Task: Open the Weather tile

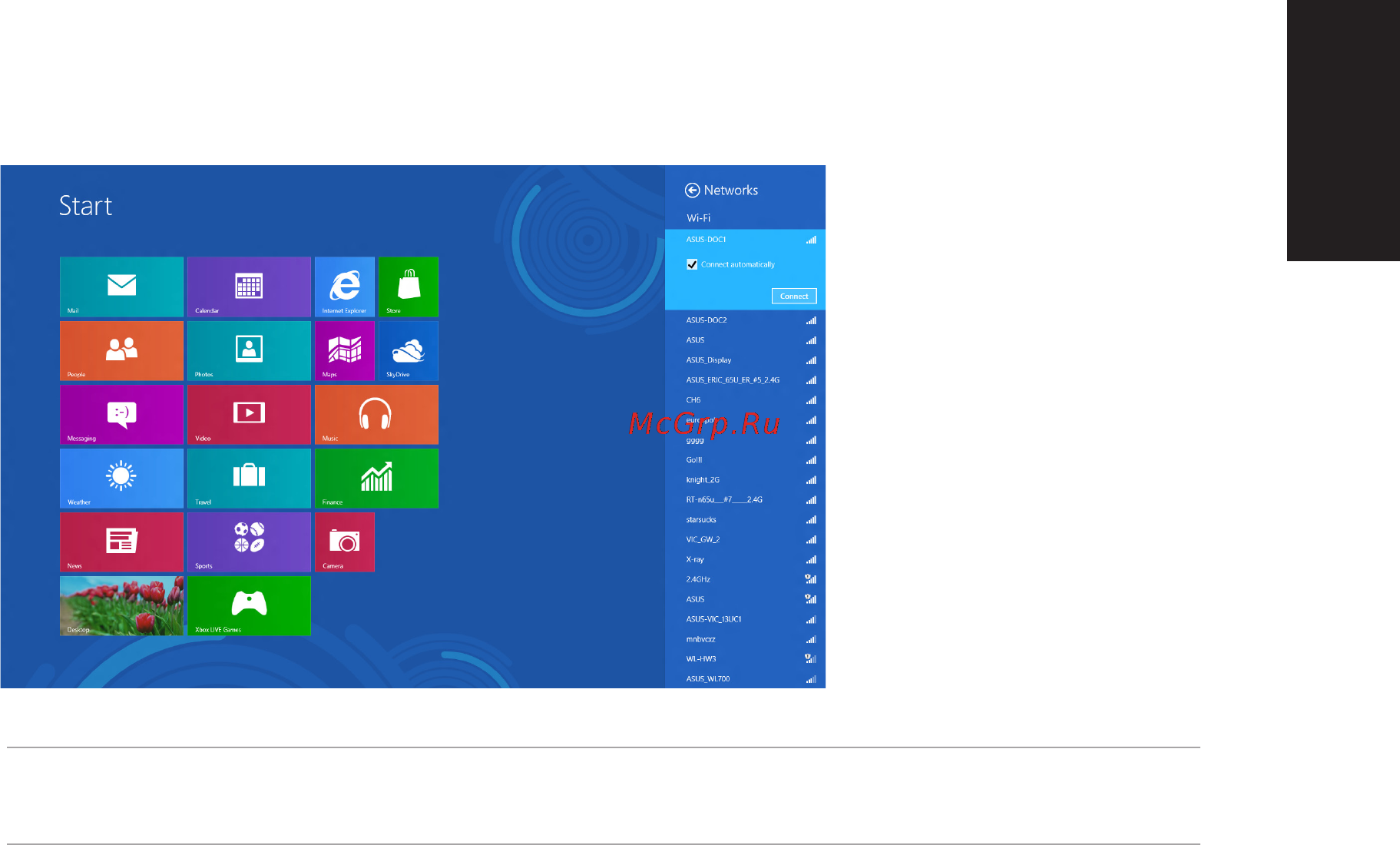Action: tap(121, 478)
